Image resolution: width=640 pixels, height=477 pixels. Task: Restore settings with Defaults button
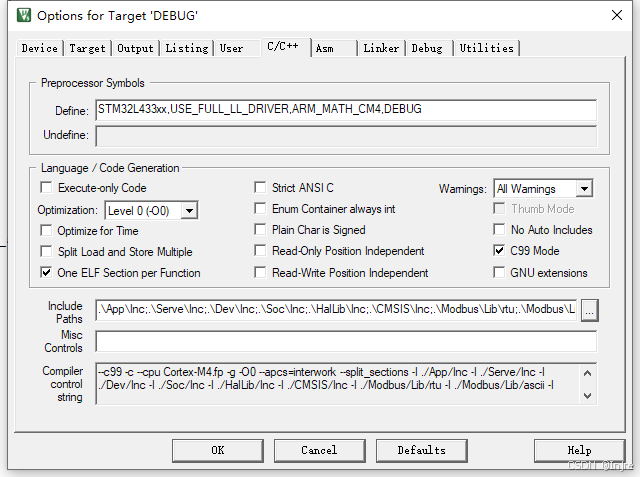[x=422, y=450]
